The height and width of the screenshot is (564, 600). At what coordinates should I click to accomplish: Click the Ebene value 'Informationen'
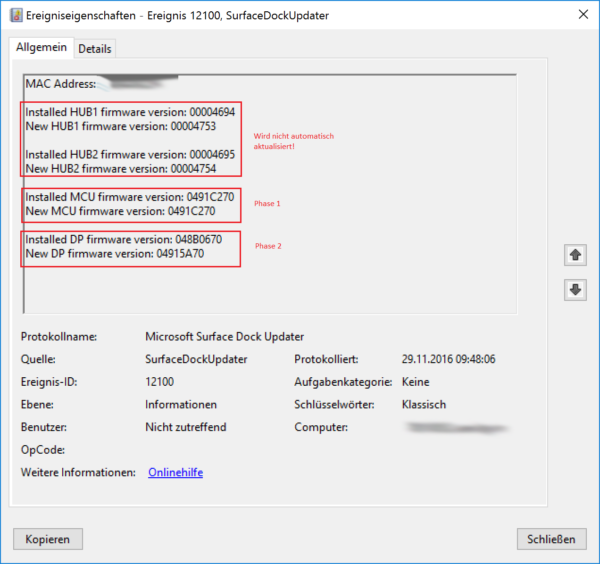tap(181, 404)
